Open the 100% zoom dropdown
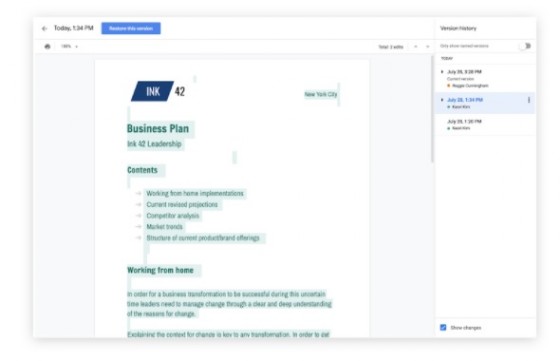The image size is (560, 361). coord(69,46)
